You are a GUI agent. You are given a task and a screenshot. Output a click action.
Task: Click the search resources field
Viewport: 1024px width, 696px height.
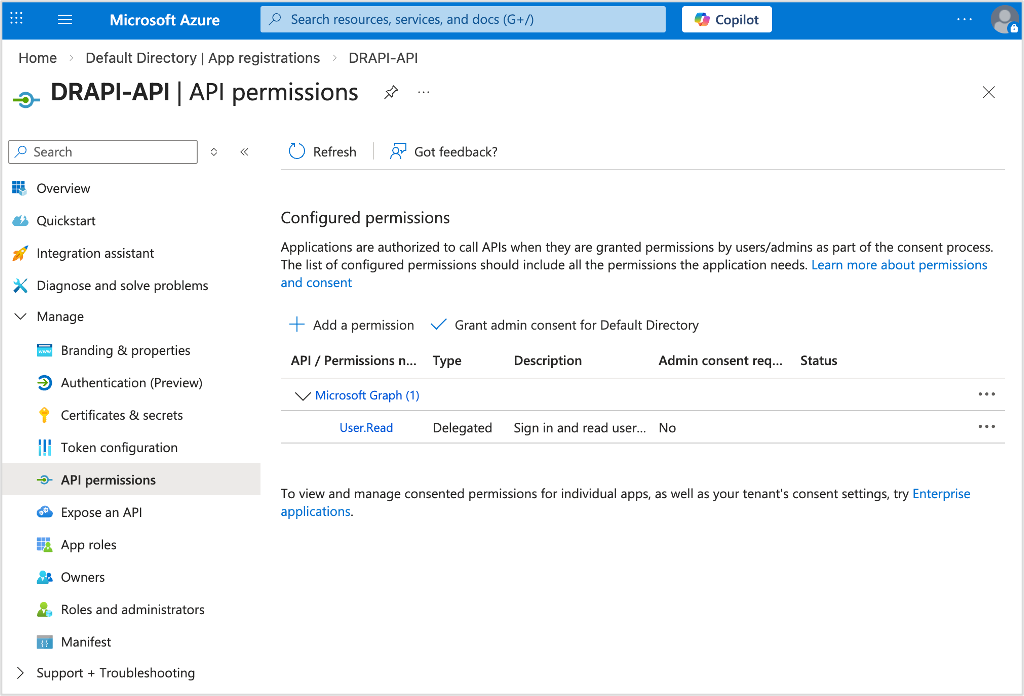click(462, 19)
